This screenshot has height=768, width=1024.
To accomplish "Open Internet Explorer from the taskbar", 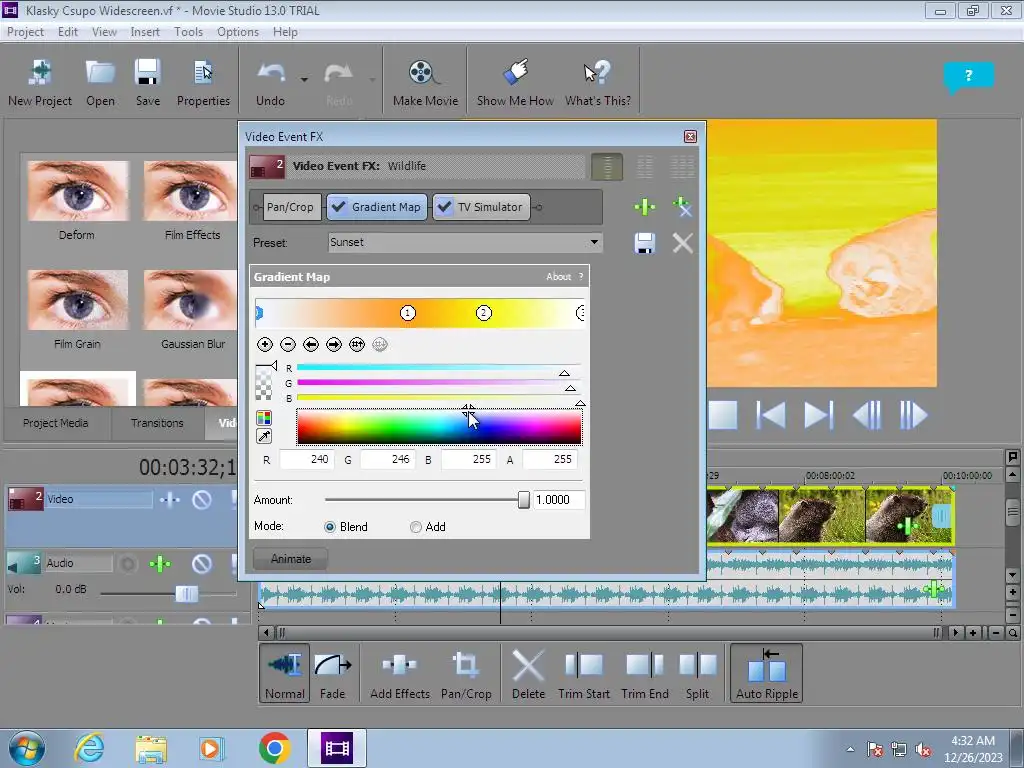I will pos(89,748).
